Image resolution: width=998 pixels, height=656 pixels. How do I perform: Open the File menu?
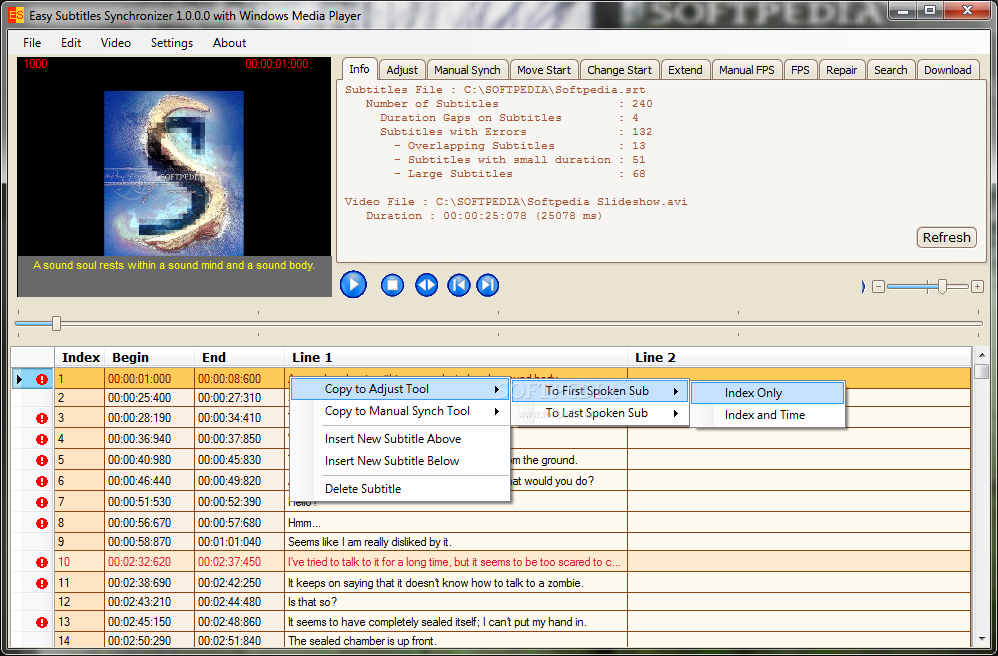(32, 43)
